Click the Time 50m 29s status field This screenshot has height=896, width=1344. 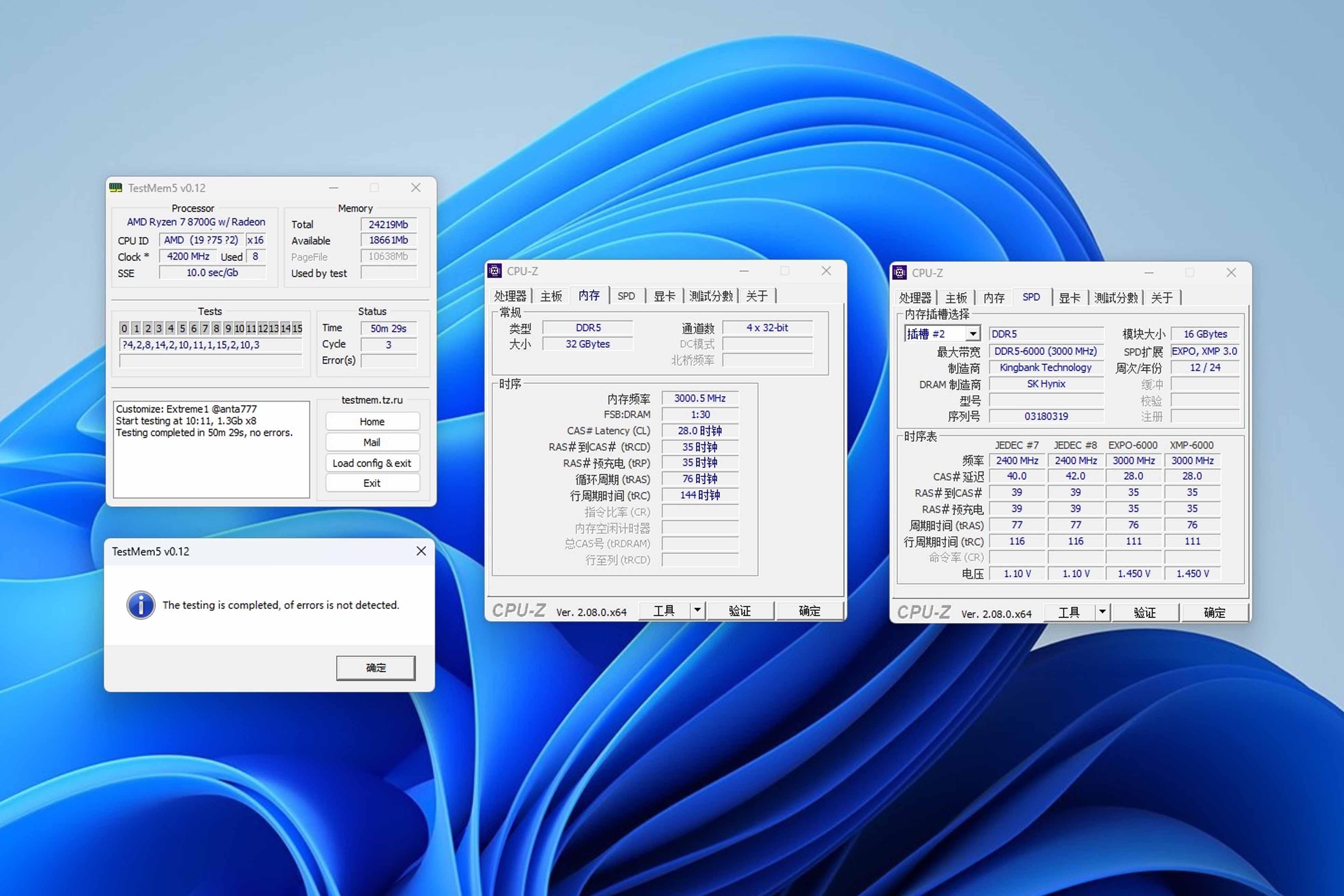388,328
